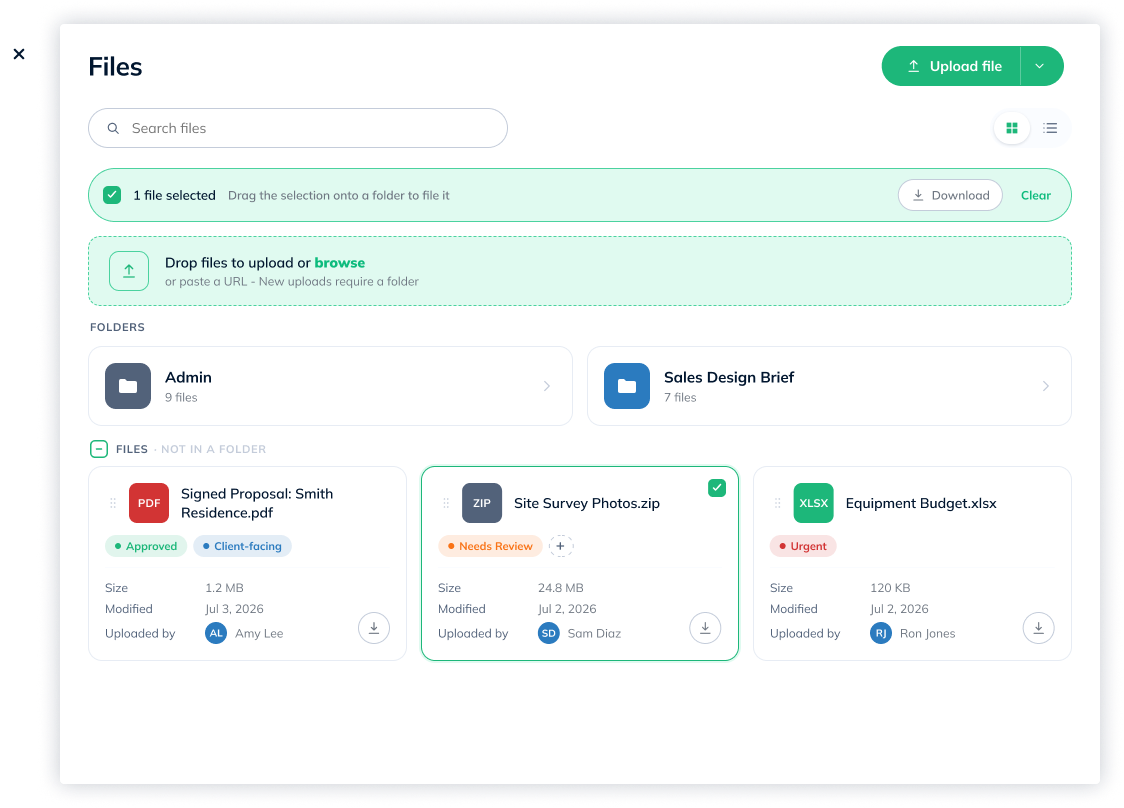Expand Sales Design Brief chevron
The image size is (1124, 808).
[1046, 386]
